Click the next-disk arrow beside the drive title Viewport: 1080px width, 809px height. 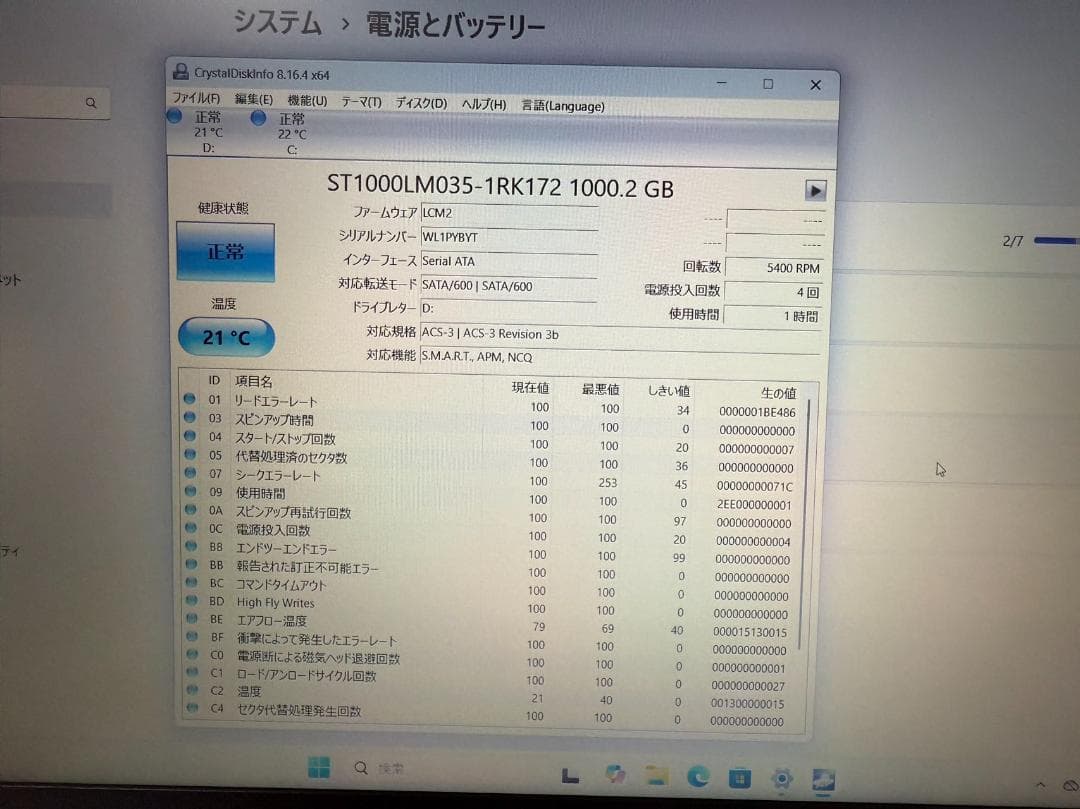tap(817, 190)
